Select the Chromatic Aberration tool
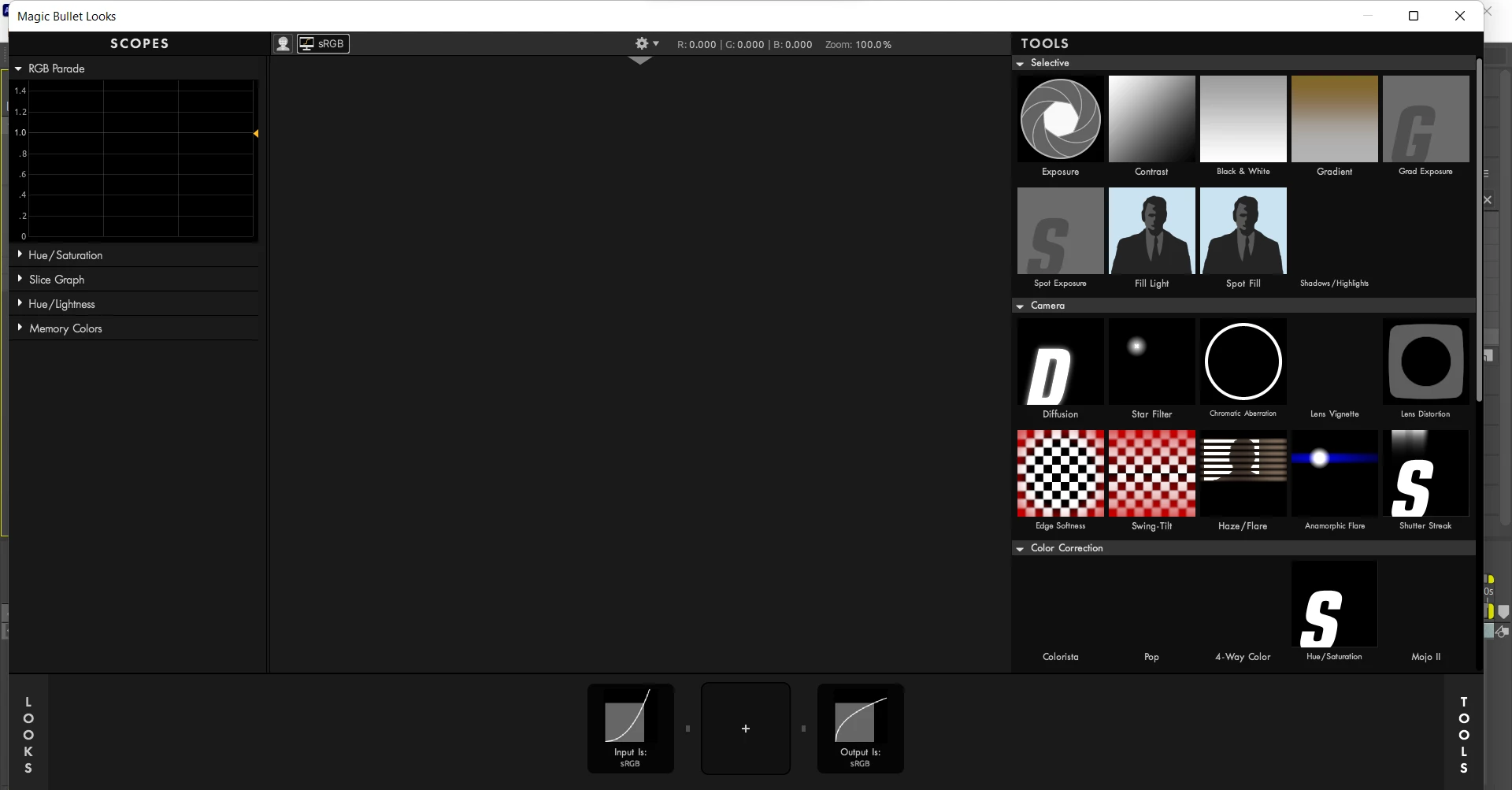1512x790 pixels. tap(1243, 369)
